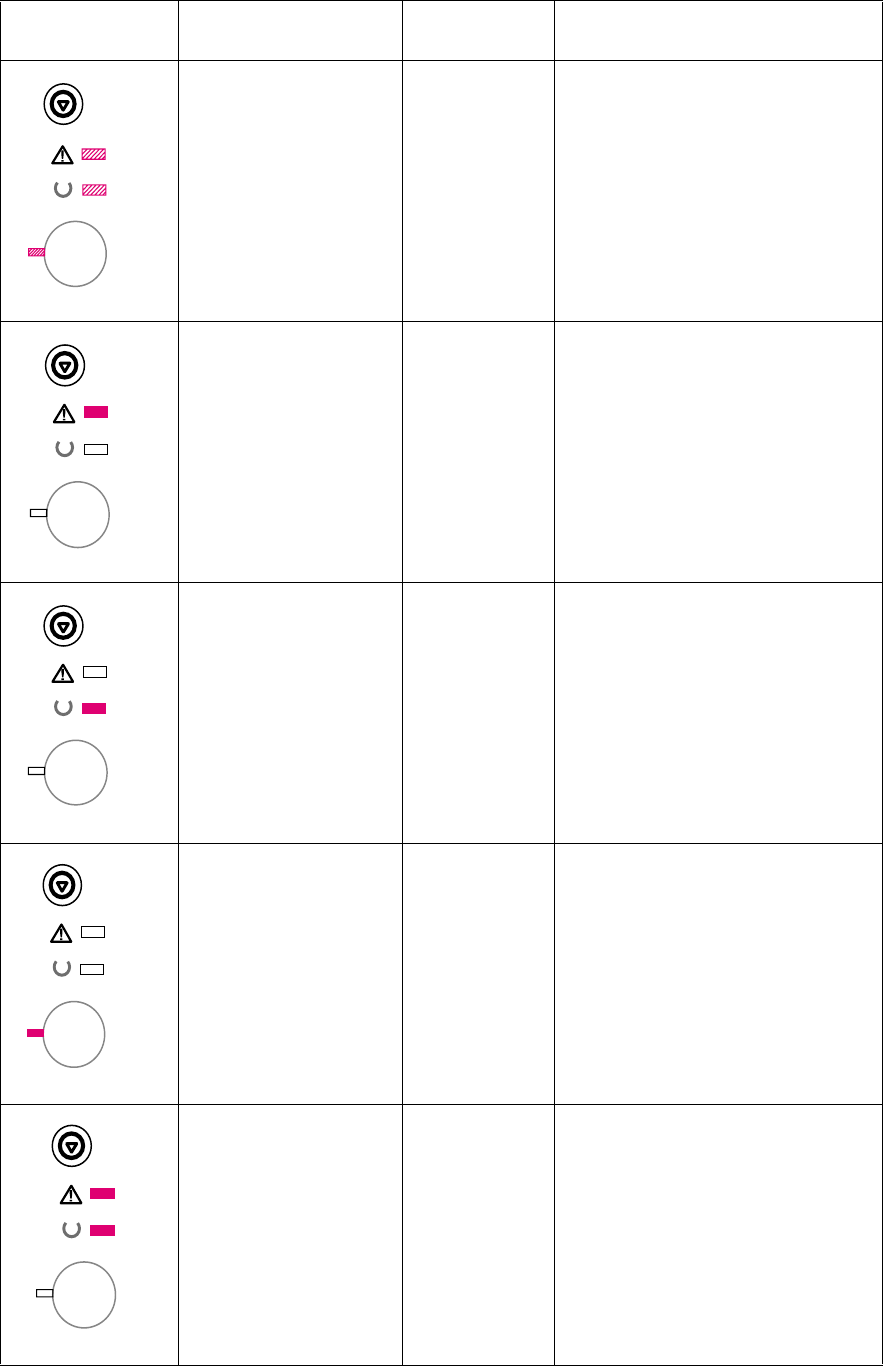883x1366 pixels.
Task: Click the Attention triangle icon in the last row
Action: coord(71,1193)
